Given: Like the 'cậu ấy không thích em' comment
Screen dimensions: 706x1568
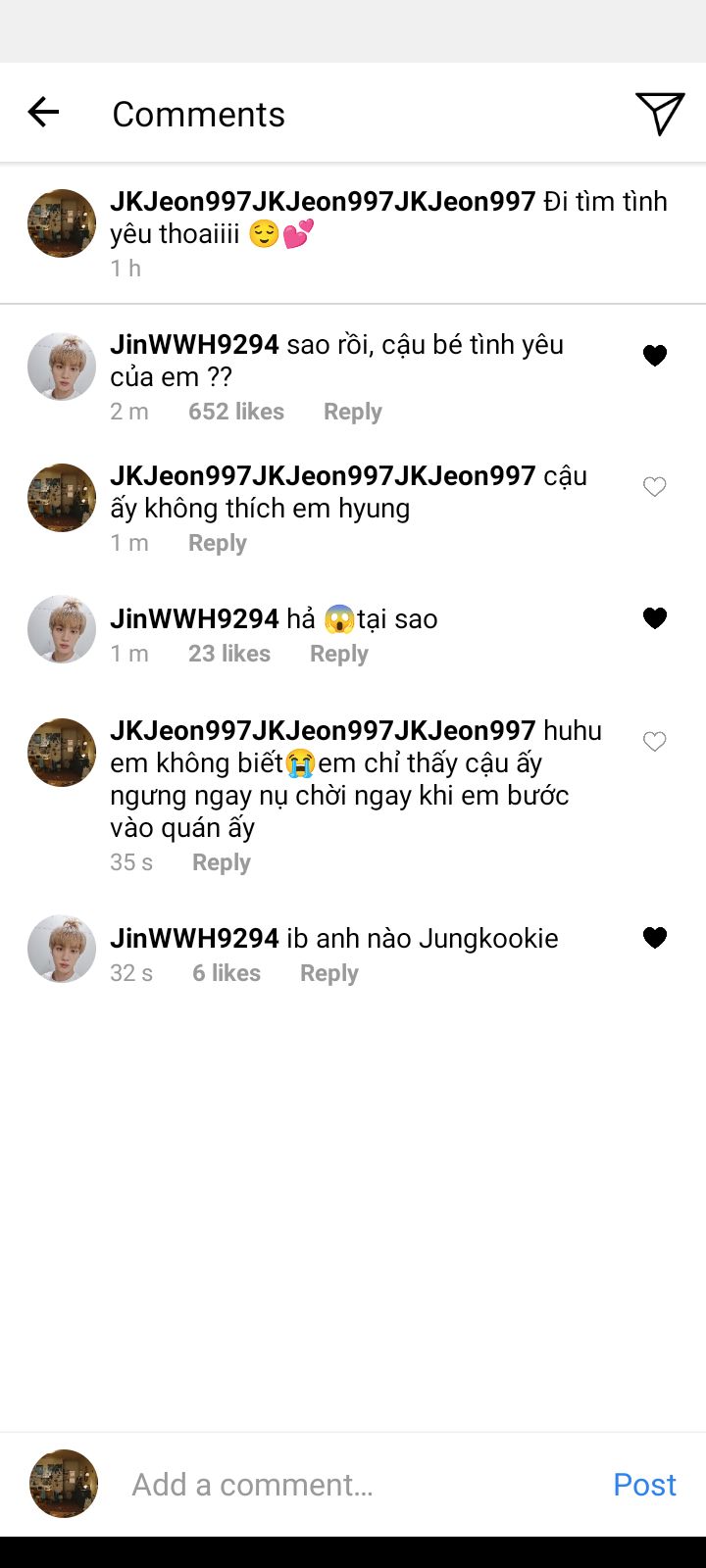Looking at the screenshot, I should (x=655, y=487).
